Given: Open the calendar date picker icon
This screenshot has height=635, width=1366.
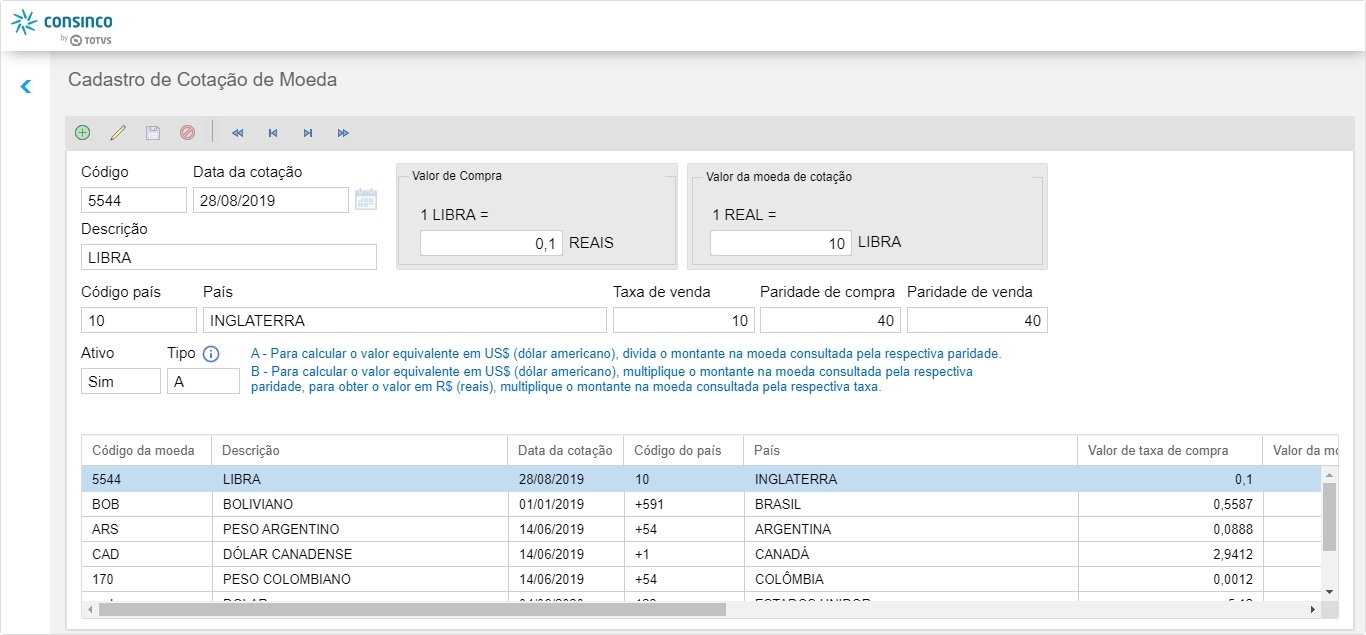Looking at the screenshot, I should pyautogui.click(x=366, y=199).
